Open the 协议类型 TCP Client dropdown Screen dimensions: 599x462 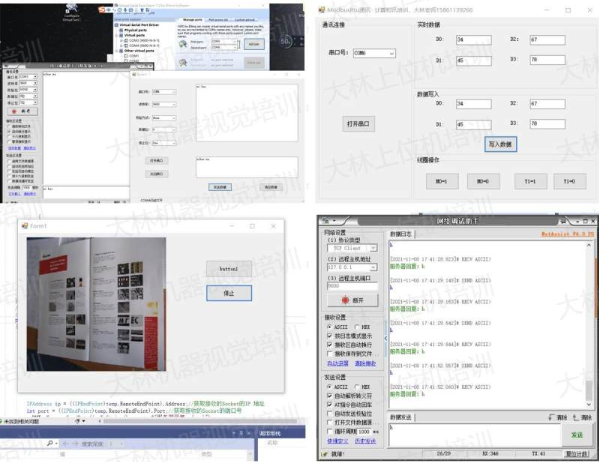point(373,248)
